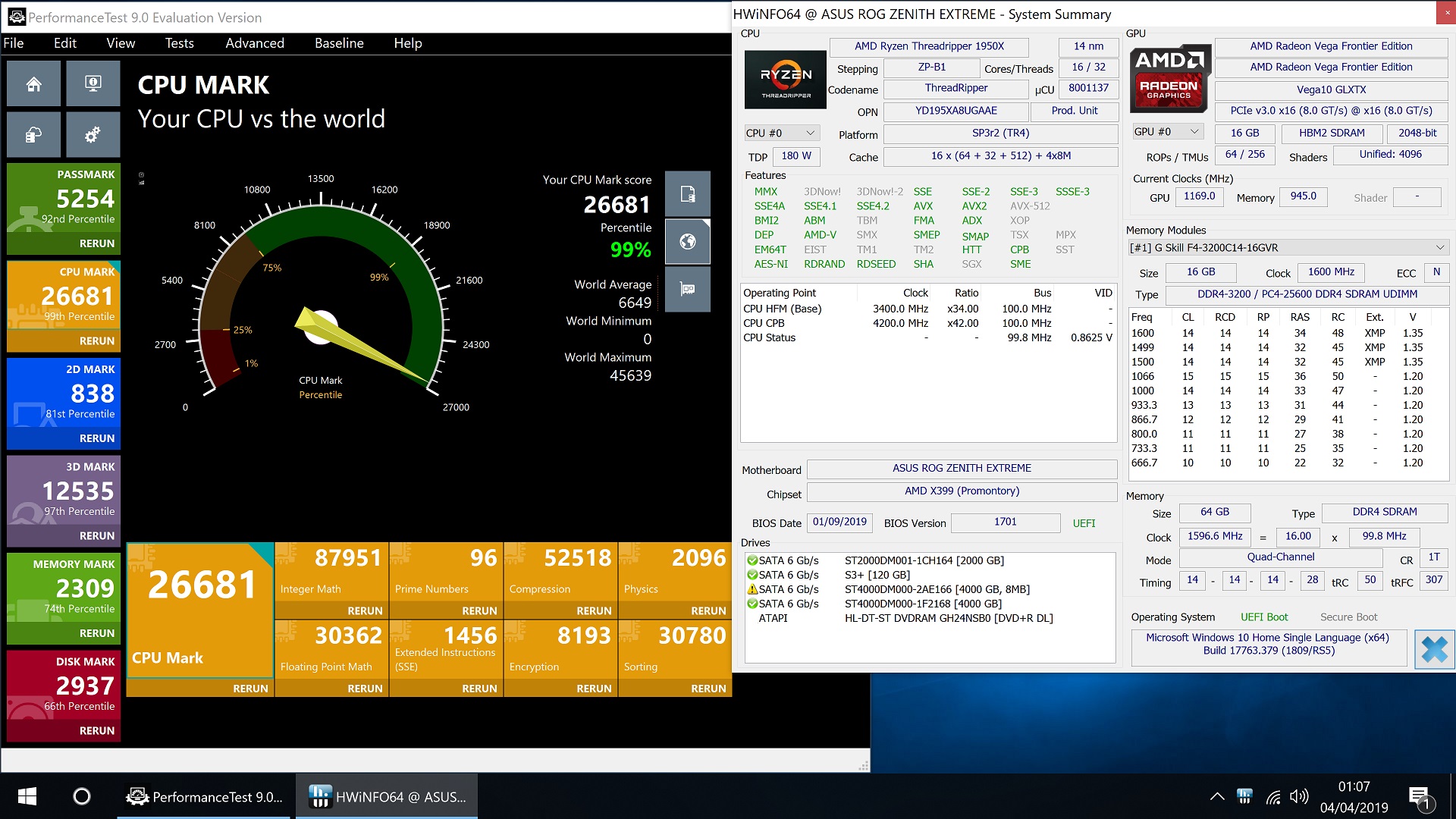The width and height of the screenshot is (1456, 819).
Task: Open the system information monitor icon
Action: click(93, 84)
